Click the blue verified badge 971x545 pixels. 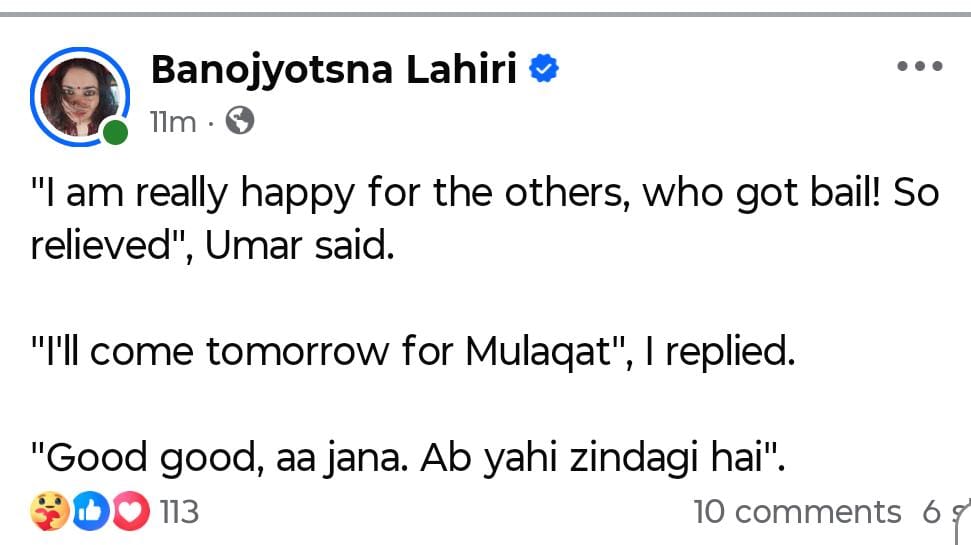click(544, 70)
